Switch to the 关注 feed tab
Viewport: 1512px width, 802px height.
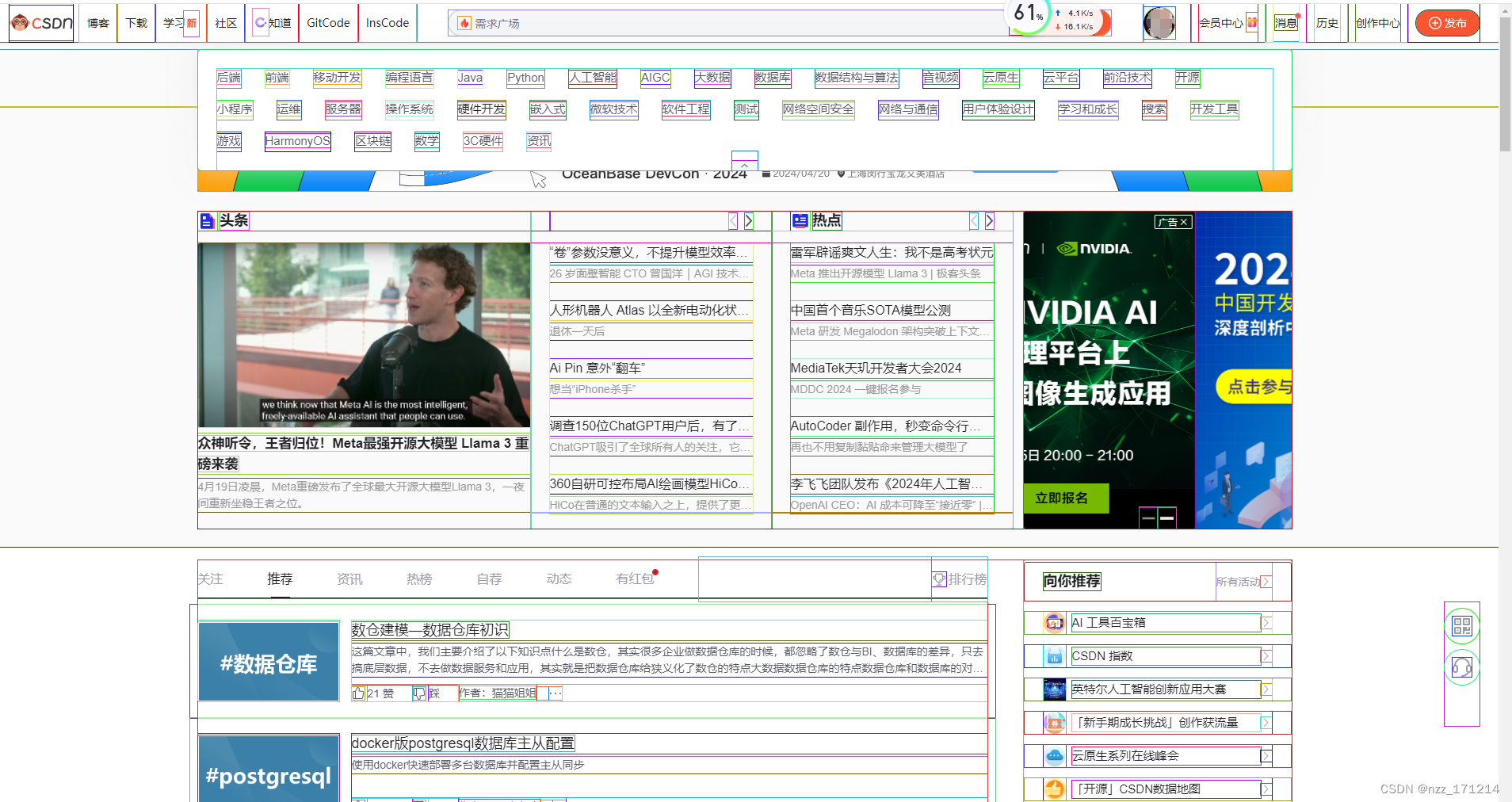click(210, 579)
